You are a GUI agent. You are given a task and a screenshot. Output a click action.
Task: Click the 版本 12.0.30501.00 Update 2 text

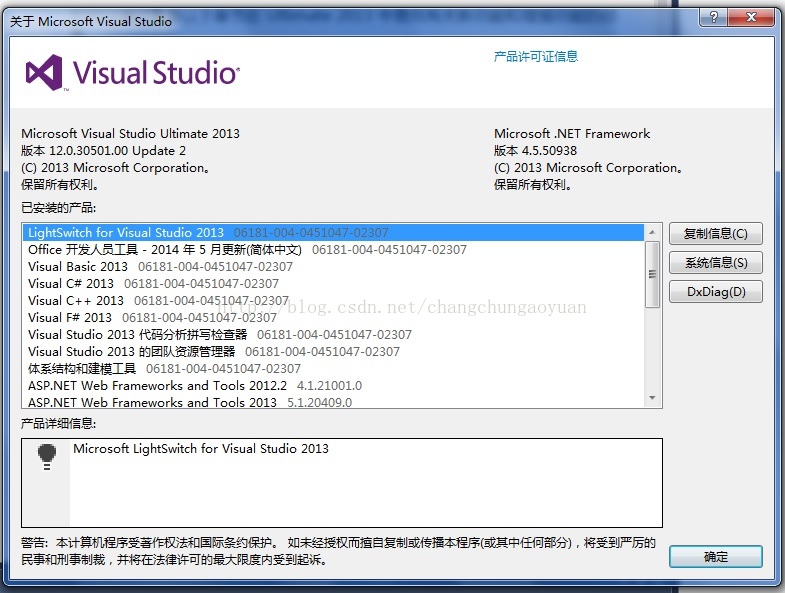tap(103, 151)
